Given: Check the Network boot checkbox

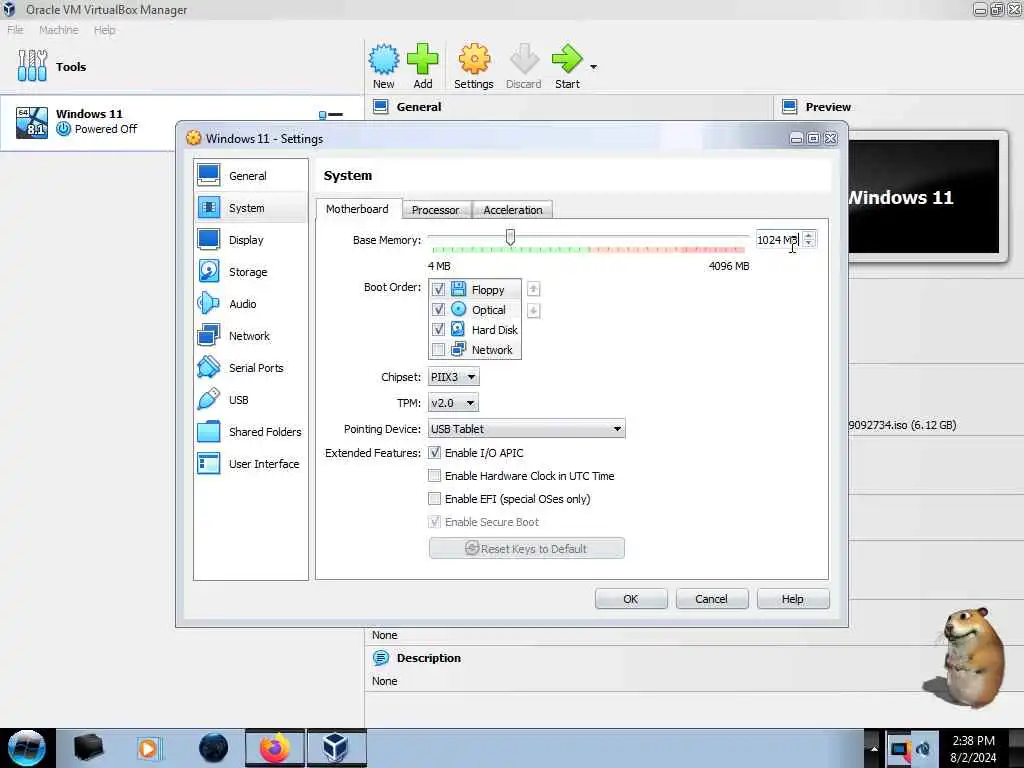Looking at the screenshot, I should 438,350.
